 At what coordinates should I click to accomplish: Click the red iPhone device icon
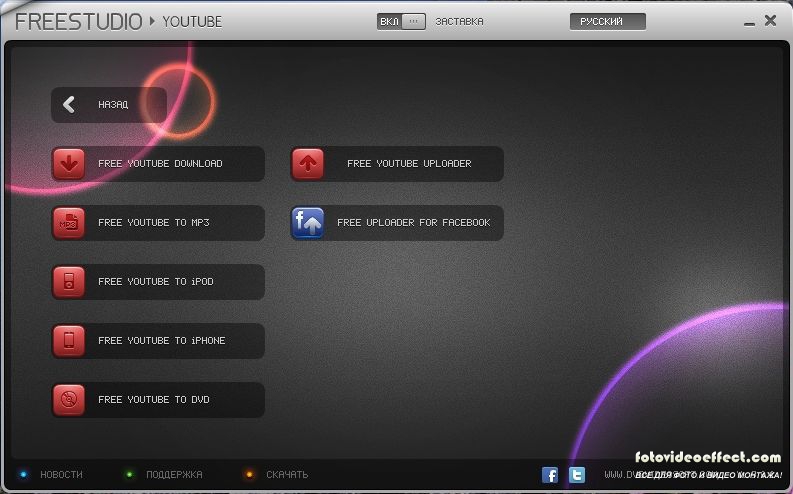click(69, 341)
